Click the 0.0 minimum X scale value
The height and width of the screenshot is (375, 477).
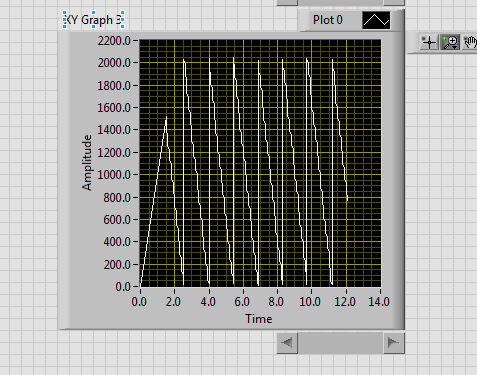coord(139,302)
